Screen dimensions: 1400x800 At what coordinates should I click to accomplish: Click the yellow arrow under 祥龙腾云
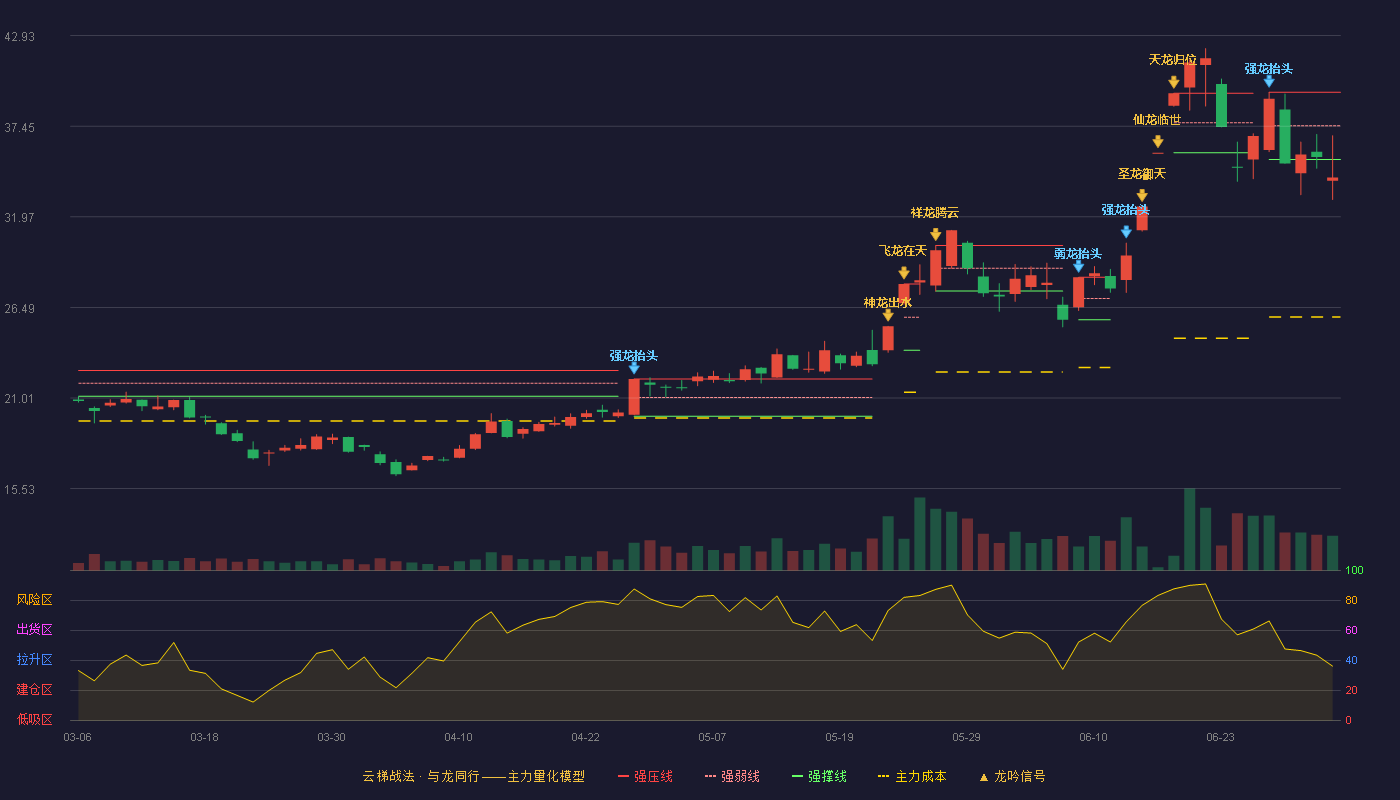point(936,235)
